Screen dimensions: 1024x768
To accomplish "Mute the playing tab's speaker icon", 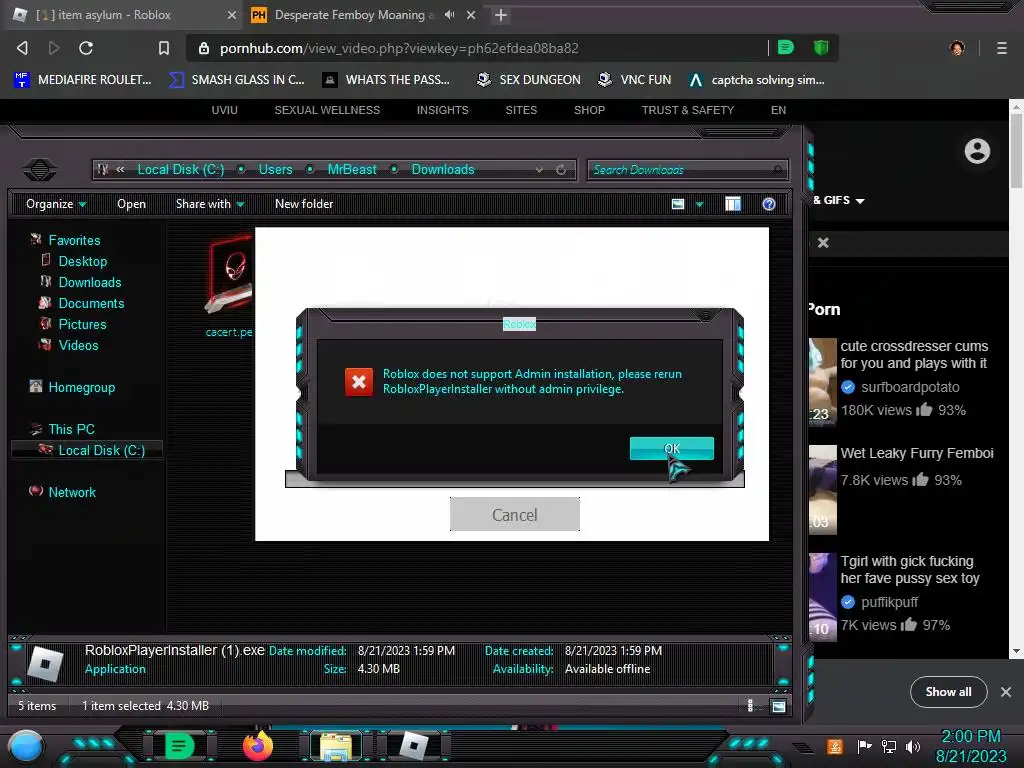I will pyautogui.click(x=449, y=14).
